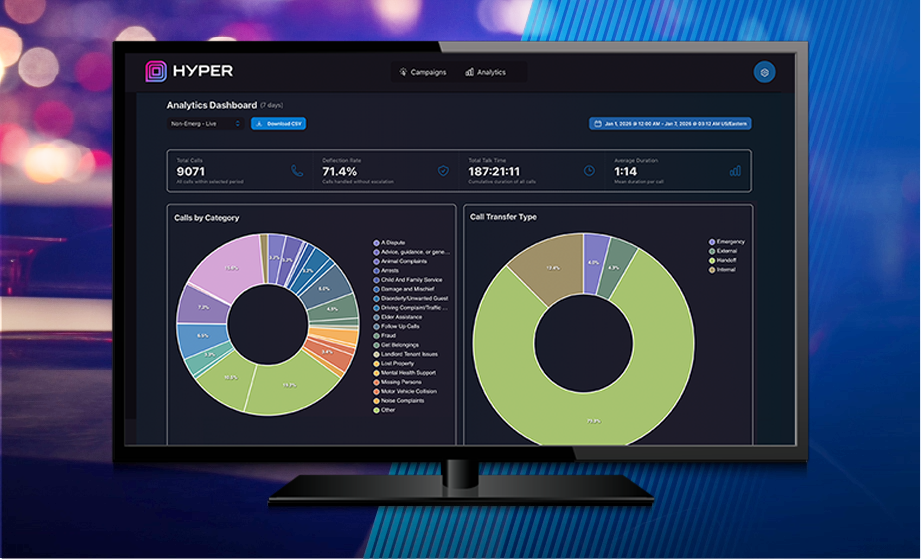Click the Handoff legend dot in Call Transfer Type

tap(712, 261)
